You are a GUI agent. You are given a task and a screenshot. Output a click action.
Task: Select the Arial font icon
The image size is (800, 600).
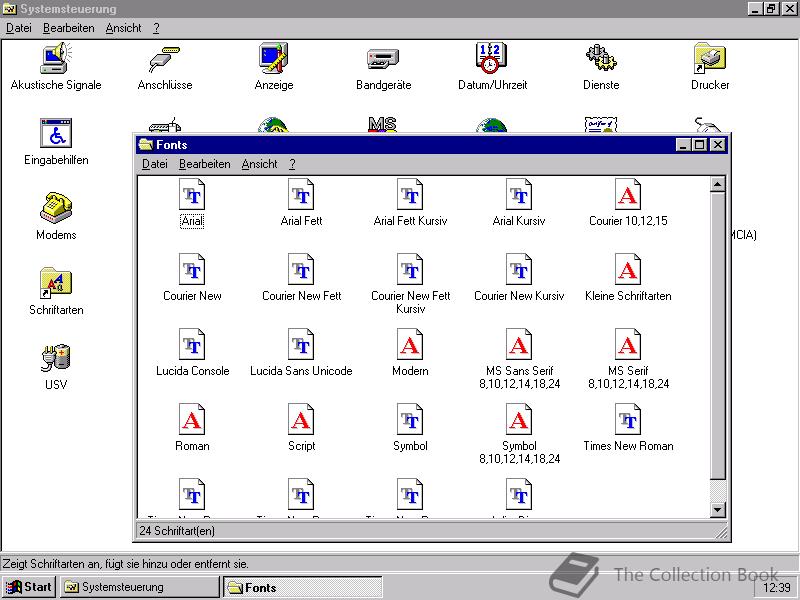[192, 194]
